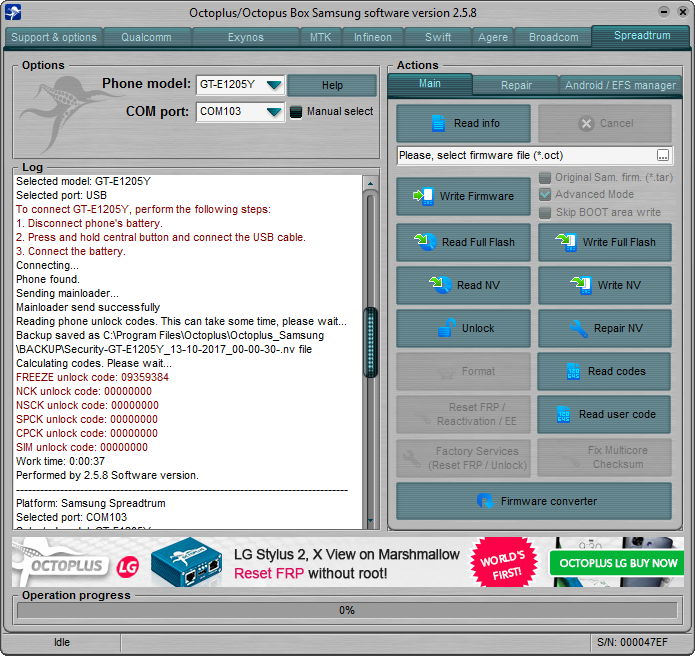Image resolution: width=695 pixels, height=656 pixels.
Task: Click the FREEZE unlock code log line
Action: tap(92, 377)
